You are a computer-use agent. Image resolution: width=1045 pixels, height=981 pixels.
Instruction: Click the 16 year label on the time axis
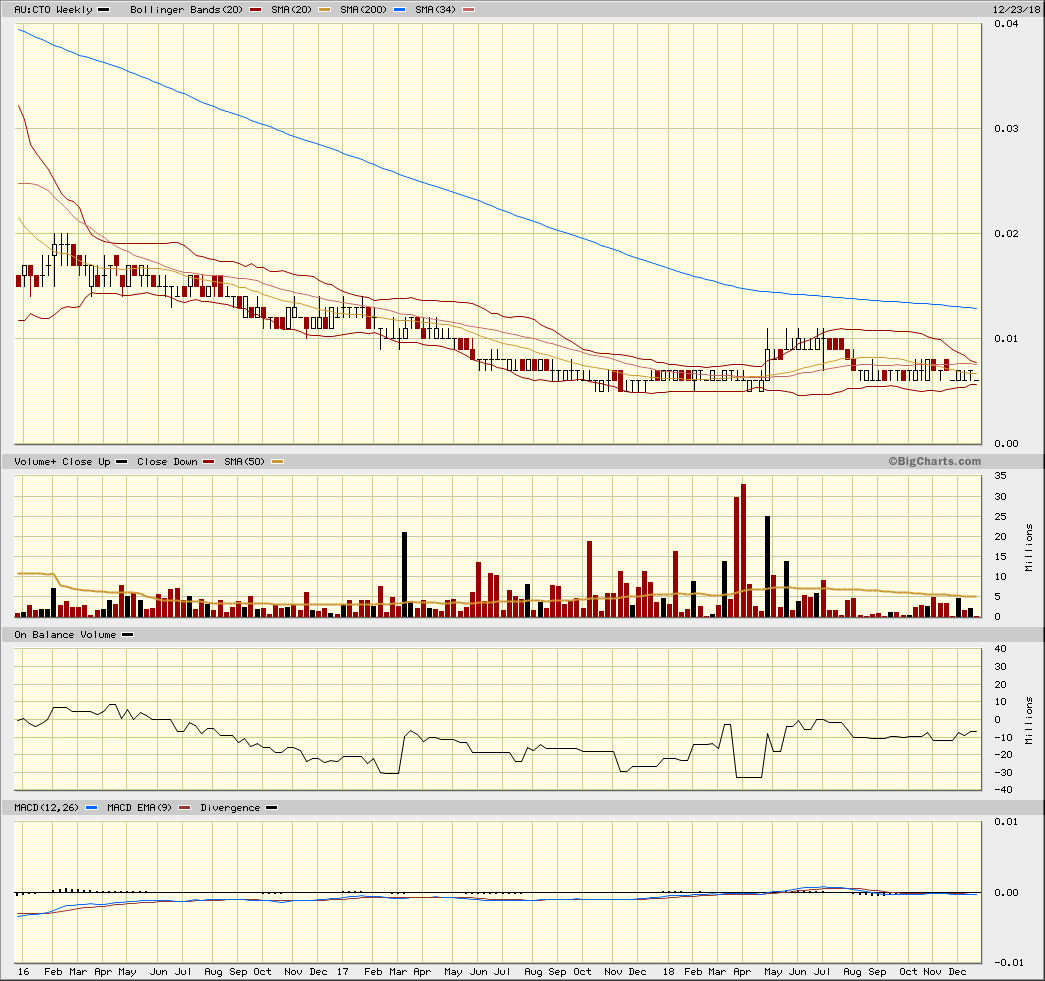(x=23, y=972)
